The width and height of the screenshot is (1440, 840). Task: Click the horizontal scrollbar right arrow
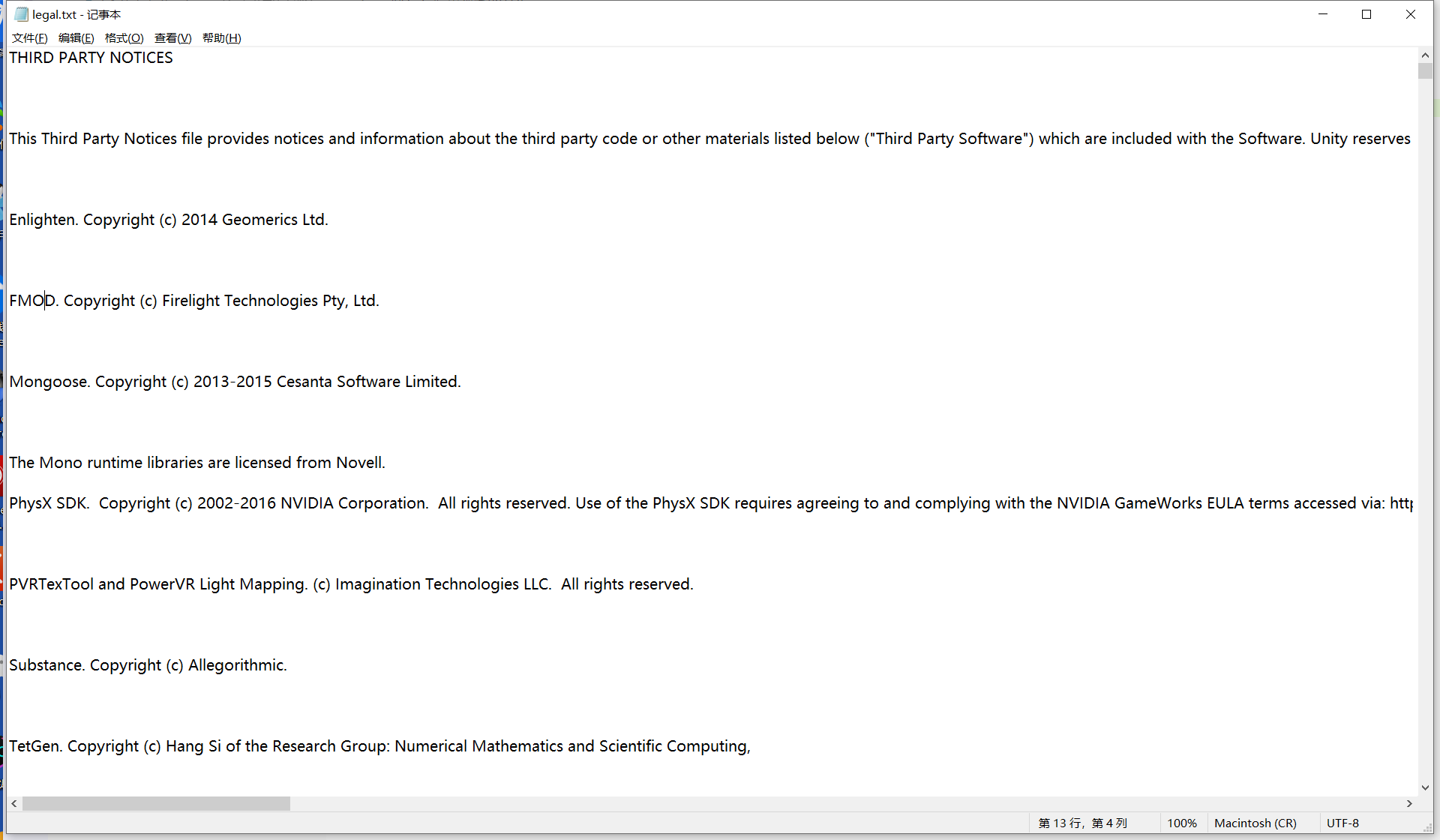(x=1410, y=803)
